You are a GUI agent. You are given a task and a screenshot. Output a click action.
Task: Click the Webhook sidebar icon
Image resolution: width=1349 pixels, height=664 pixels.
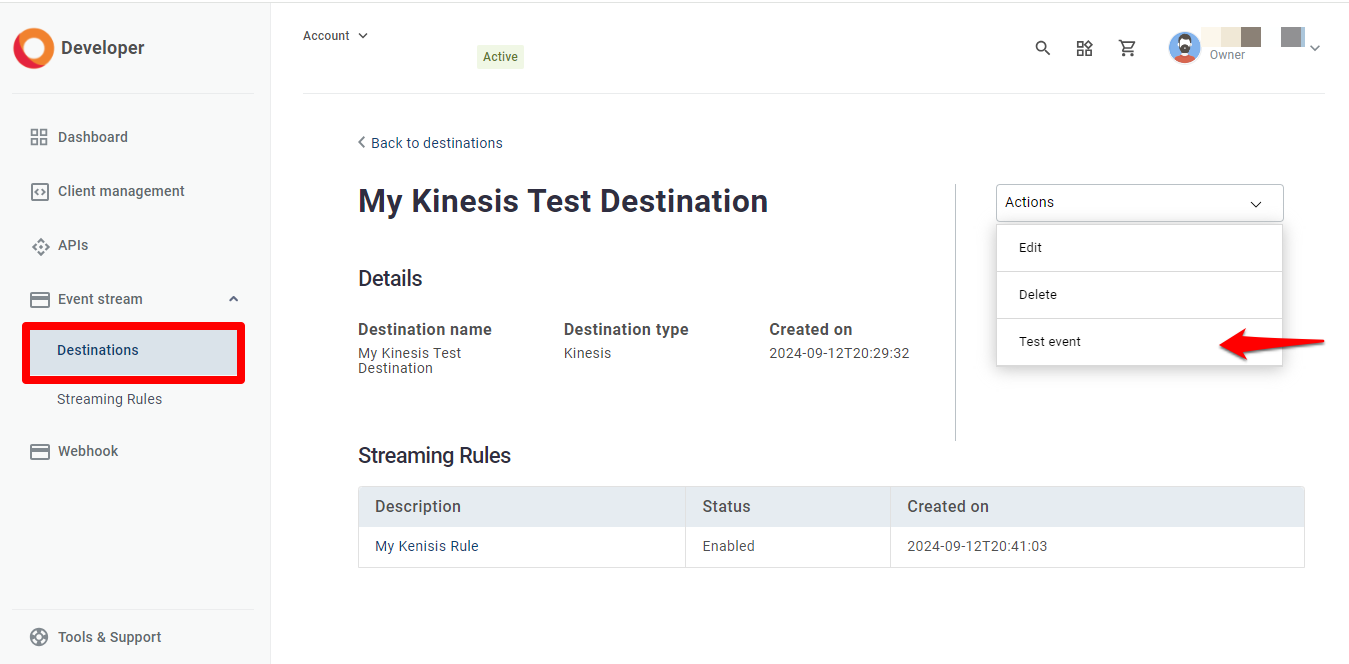click(39, 451)
